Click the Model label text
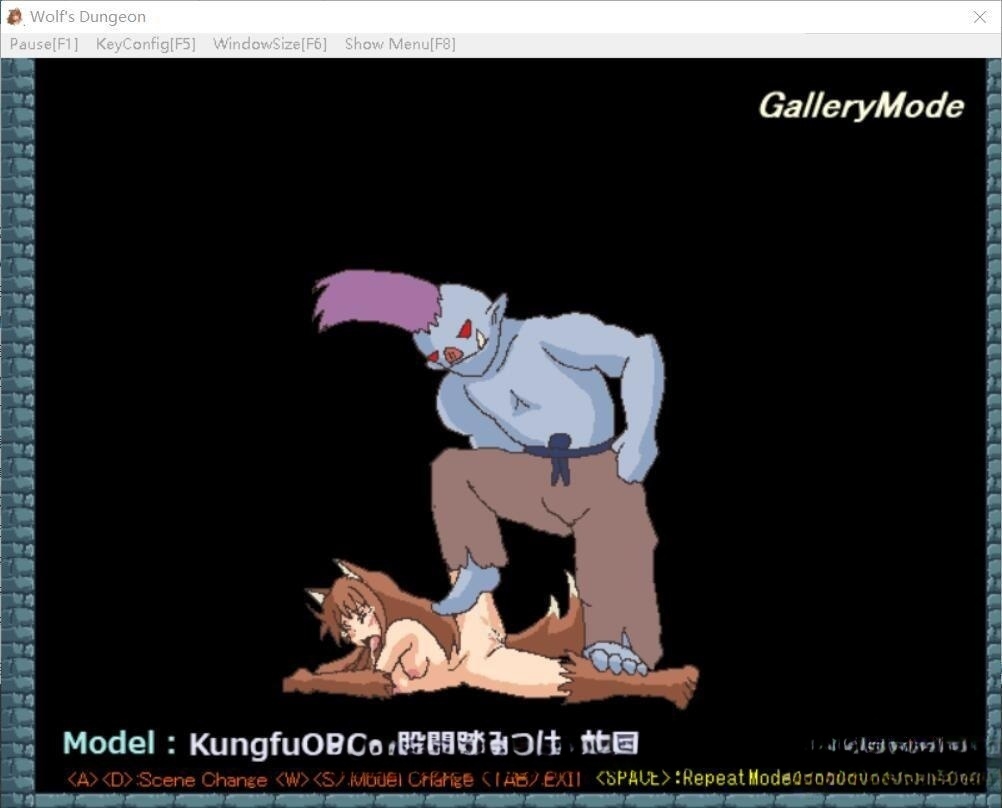The image size is (1002, 808). pos(119,743)
